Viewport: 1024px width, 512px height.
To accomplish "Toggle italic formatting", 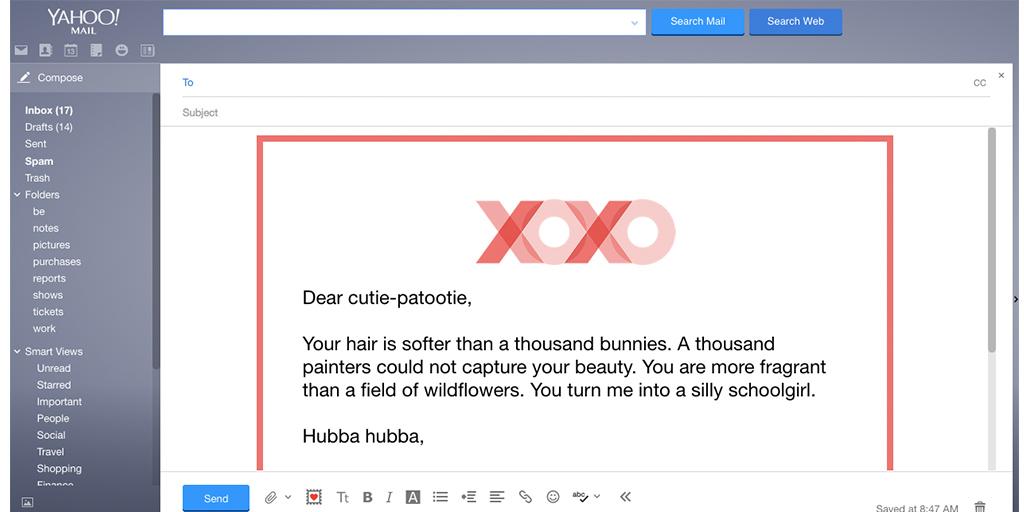I will click(389, 498).
